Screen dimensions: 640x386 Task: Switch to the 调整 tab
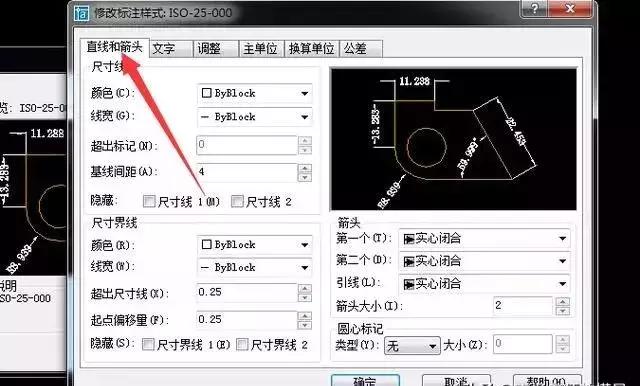216,49
